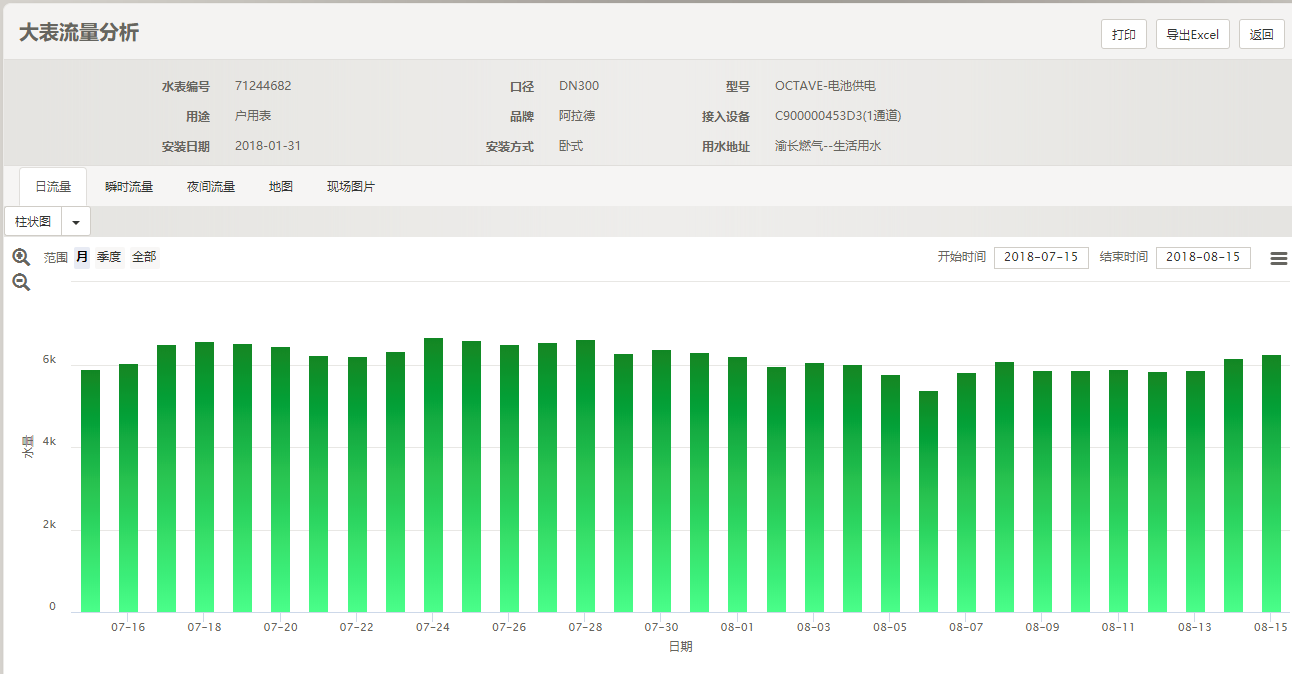
Task: Click the 4k y-axis label
Action: click(49, 442)
